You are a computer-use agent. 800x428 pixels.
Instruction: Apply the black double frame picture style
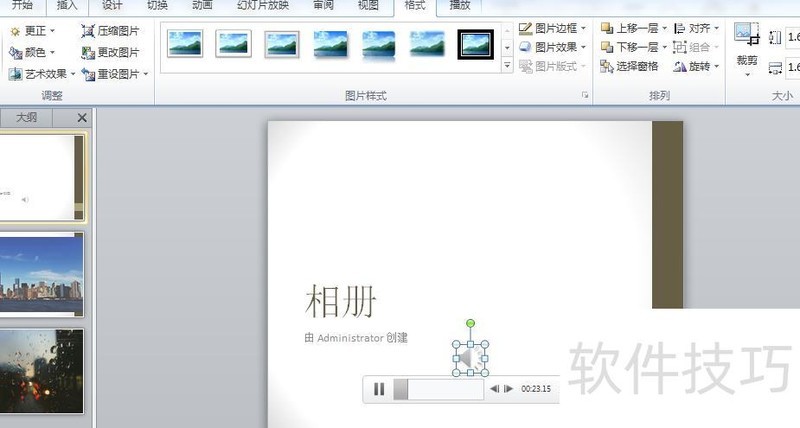click(476, 44)
